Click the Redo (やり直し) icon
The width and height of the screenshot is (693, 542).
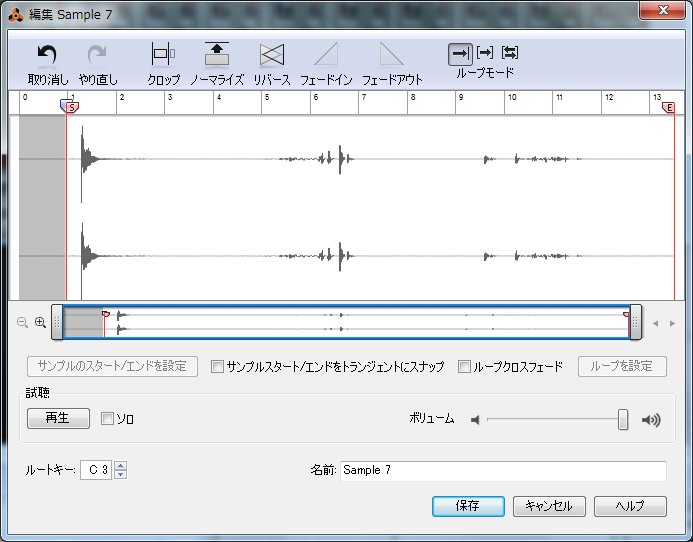(x=97, y=55)
